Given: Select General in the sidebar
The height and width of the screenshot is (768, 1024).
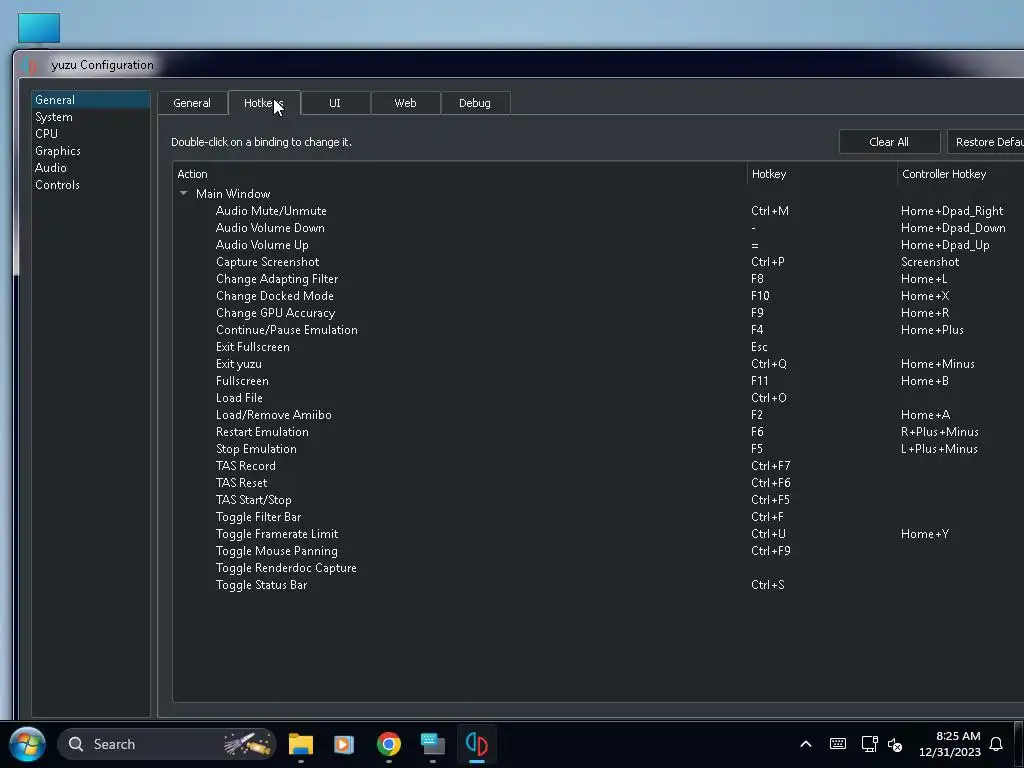Looking at the screenshot, I should (91, 99).
